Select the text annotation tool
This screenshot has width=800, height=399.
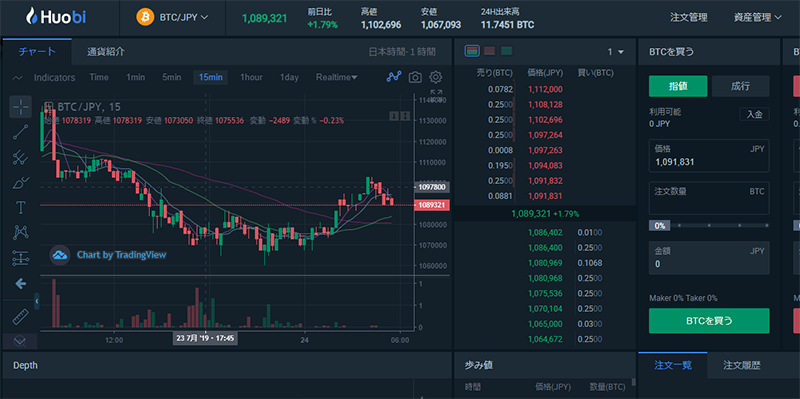point(20,207)
